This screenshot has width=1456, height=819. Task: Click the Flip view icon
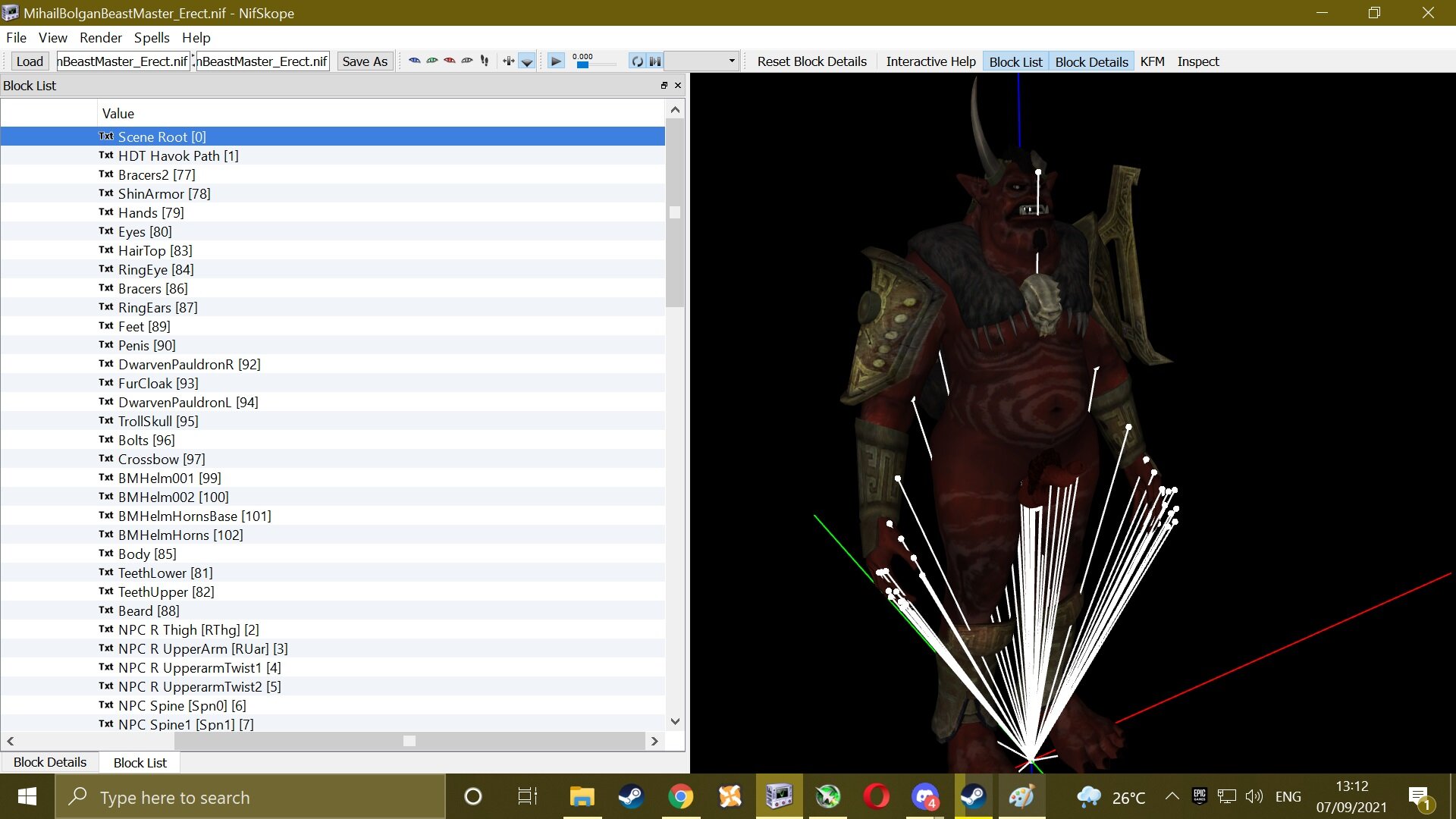[508, 61]
